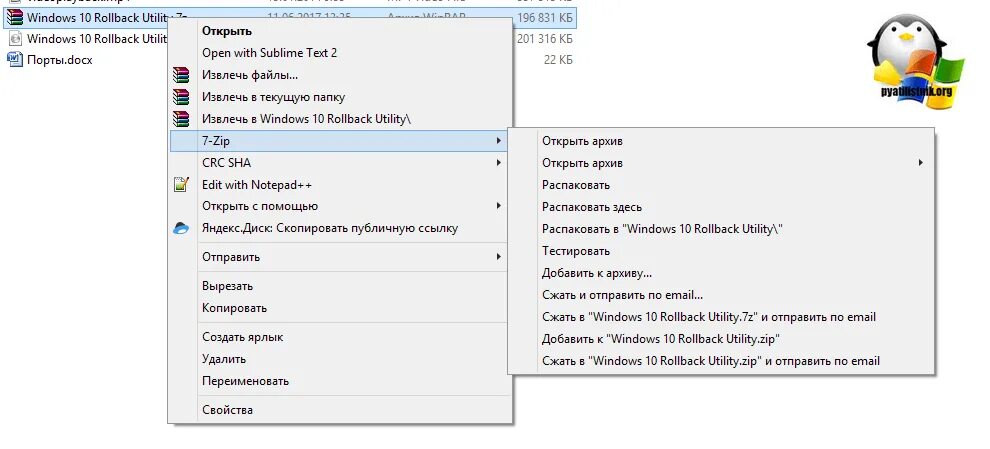Select "Копировать" in the context menu
This screenshot has height=449, width=990.
coord(340,308)
